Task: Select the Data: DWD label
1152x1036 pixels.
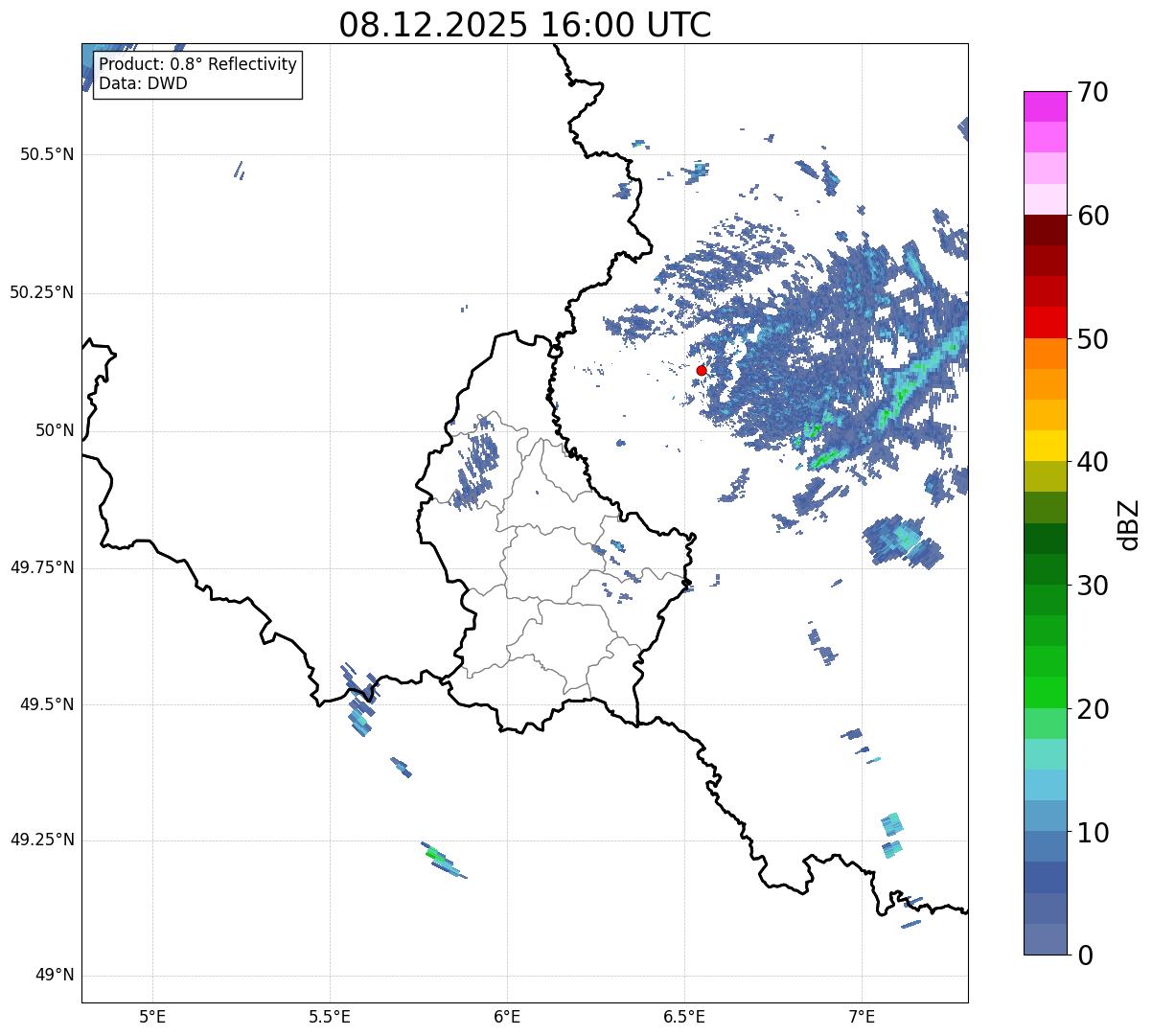Action: point(143,83)
